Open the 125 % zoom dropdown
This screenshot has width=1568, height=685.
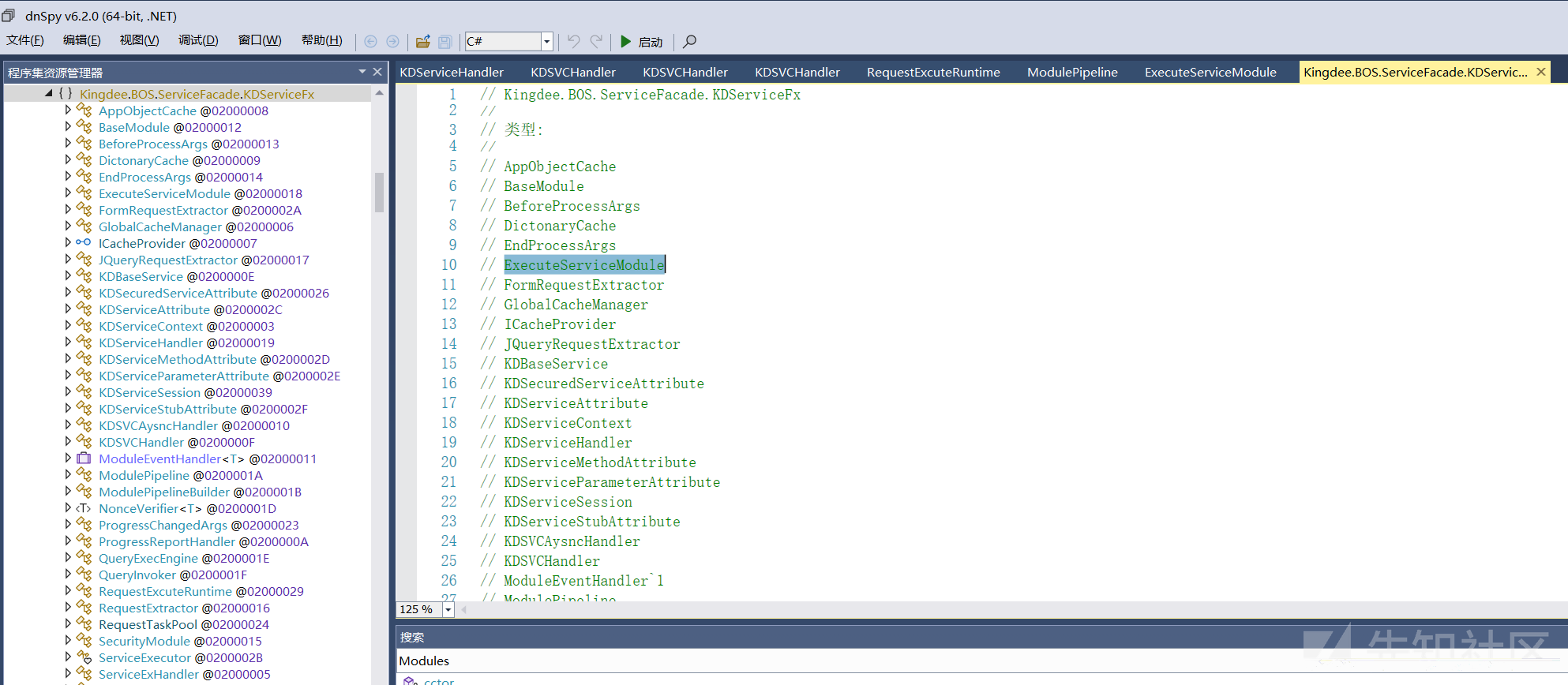[448, 609]
